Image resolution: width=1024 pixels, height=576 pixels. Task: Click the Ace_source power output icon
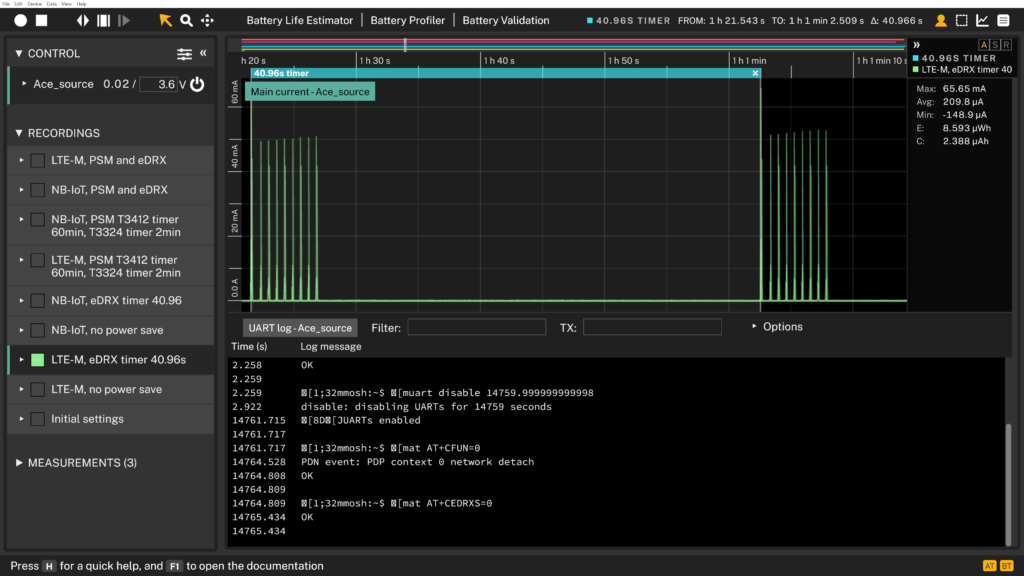tap(197, 85)
